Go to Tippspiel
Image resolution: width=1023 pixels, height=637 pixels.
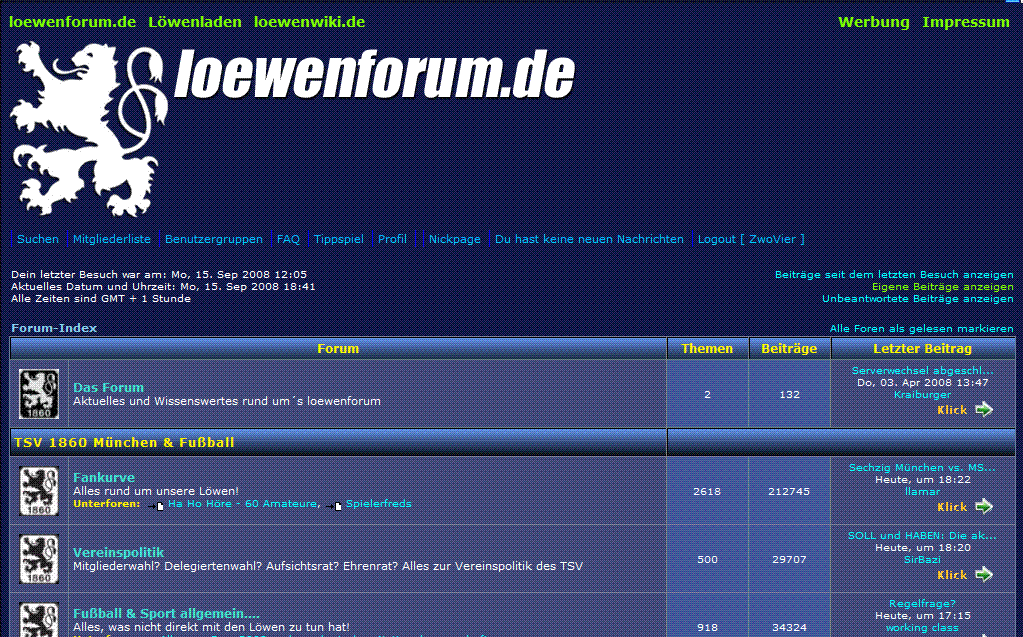(339, 239)
